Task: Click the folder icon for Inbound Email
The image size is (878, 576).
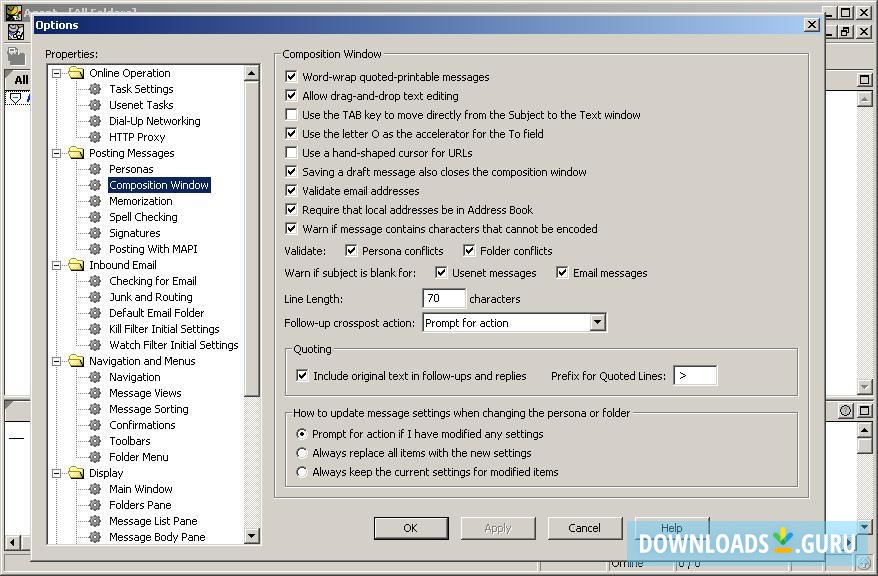Action: tap(76, 265)
